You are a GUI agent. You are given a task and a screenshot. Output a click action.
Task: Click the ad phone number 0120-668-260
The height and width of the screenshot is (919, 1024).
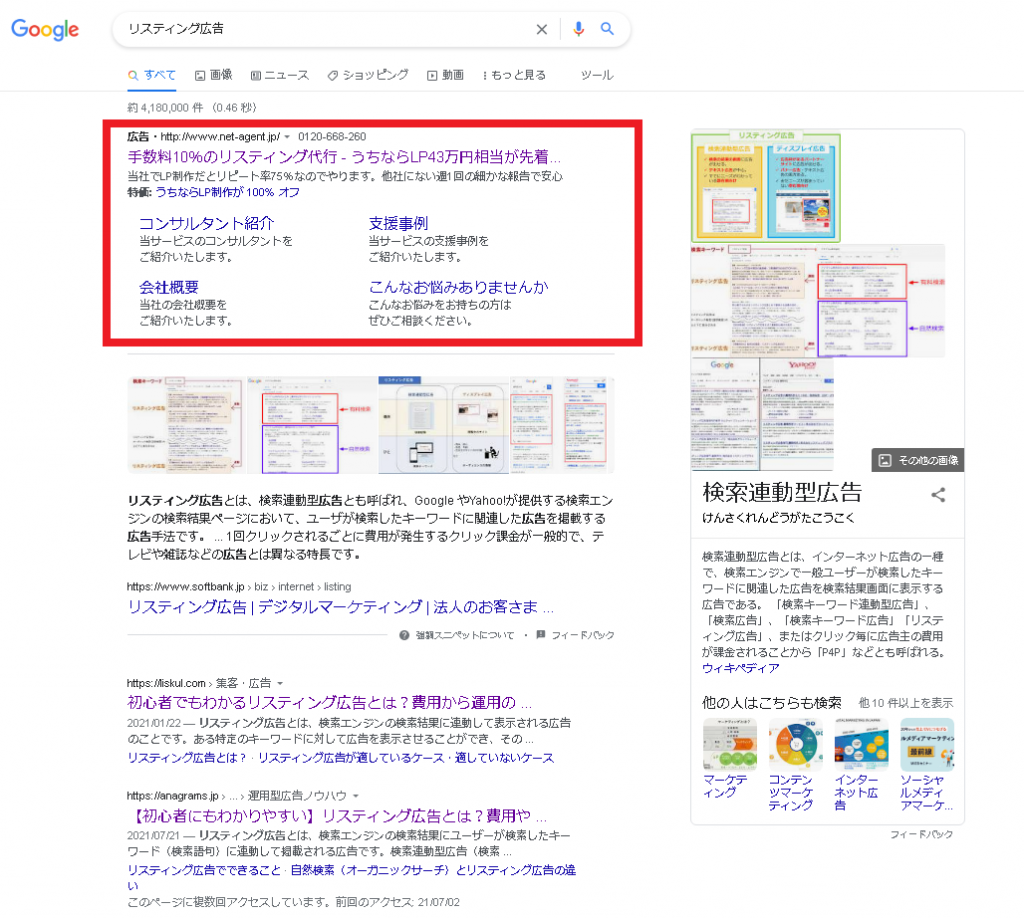click(332, 137)
